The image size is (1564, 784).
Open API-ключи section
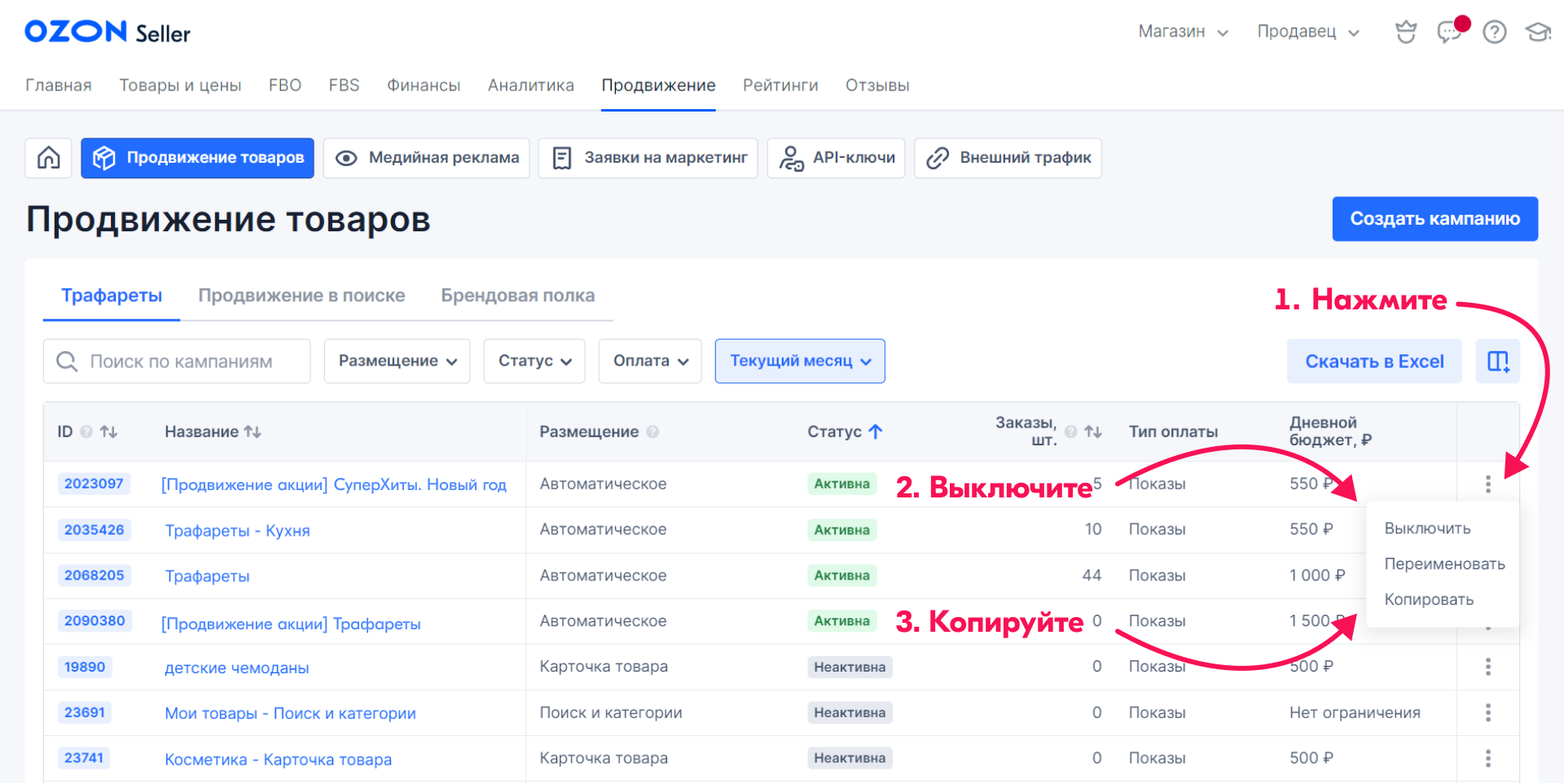point(837,158)
